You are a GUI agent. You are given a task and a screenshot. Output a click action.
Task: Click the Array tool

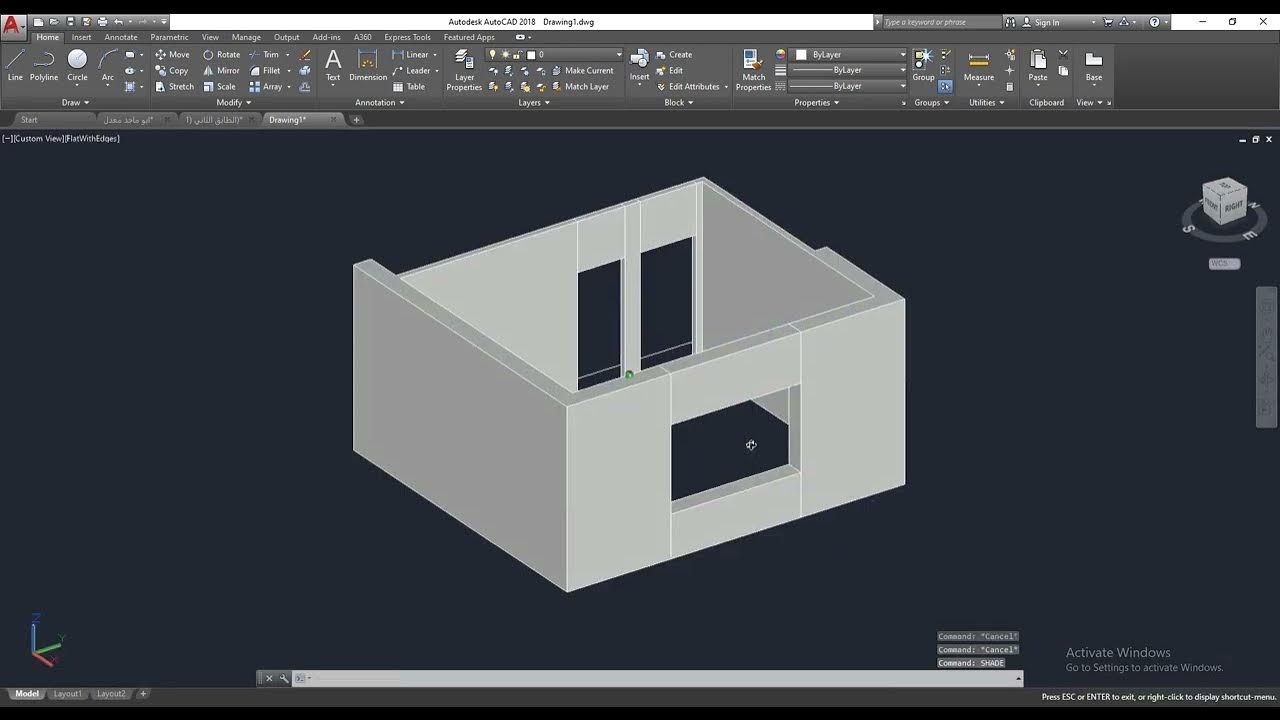pyautogui.click(x=266, y=87)
